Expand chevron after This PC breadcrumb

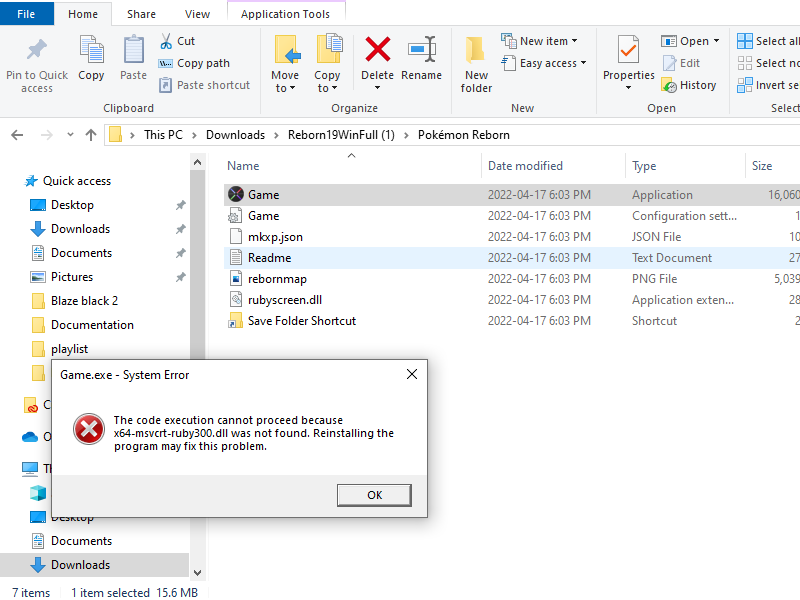click(194, 135)
